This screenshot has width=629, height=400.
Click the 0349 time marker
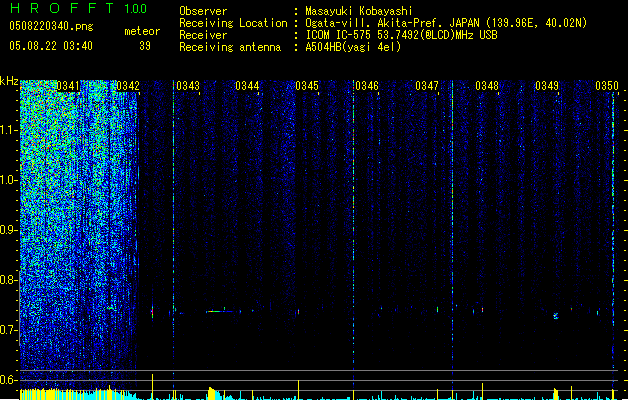547,86
